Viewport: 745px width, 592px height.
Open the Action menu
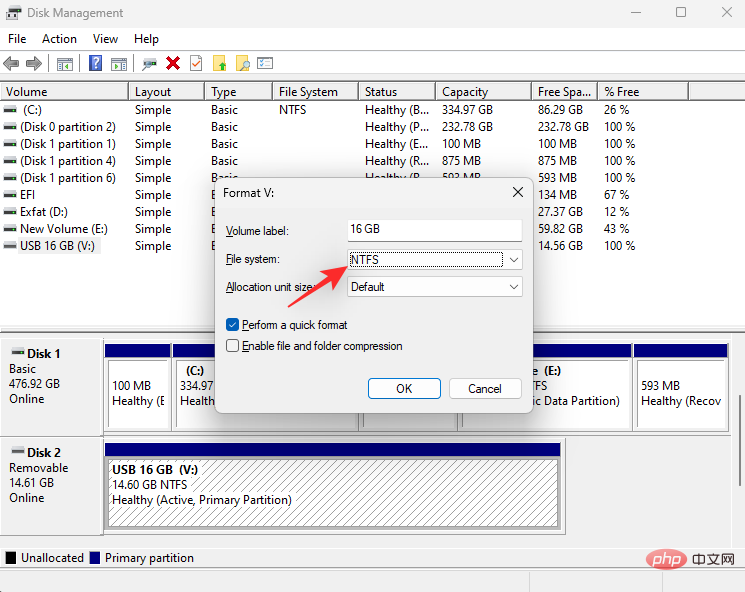click(59, 39)
